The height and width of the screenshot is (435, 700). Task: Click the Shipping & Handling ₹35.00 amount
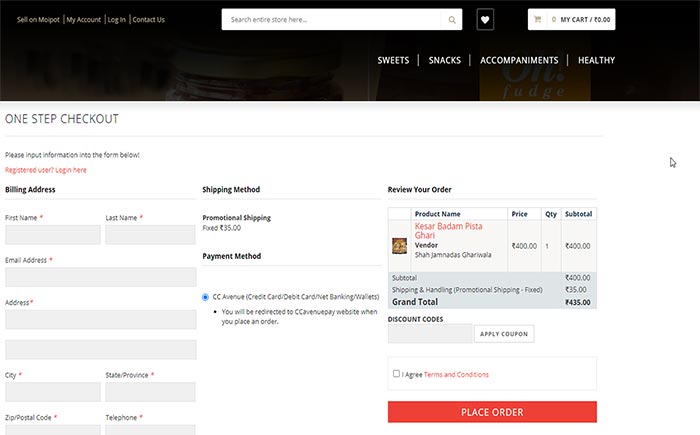[576, 289]
